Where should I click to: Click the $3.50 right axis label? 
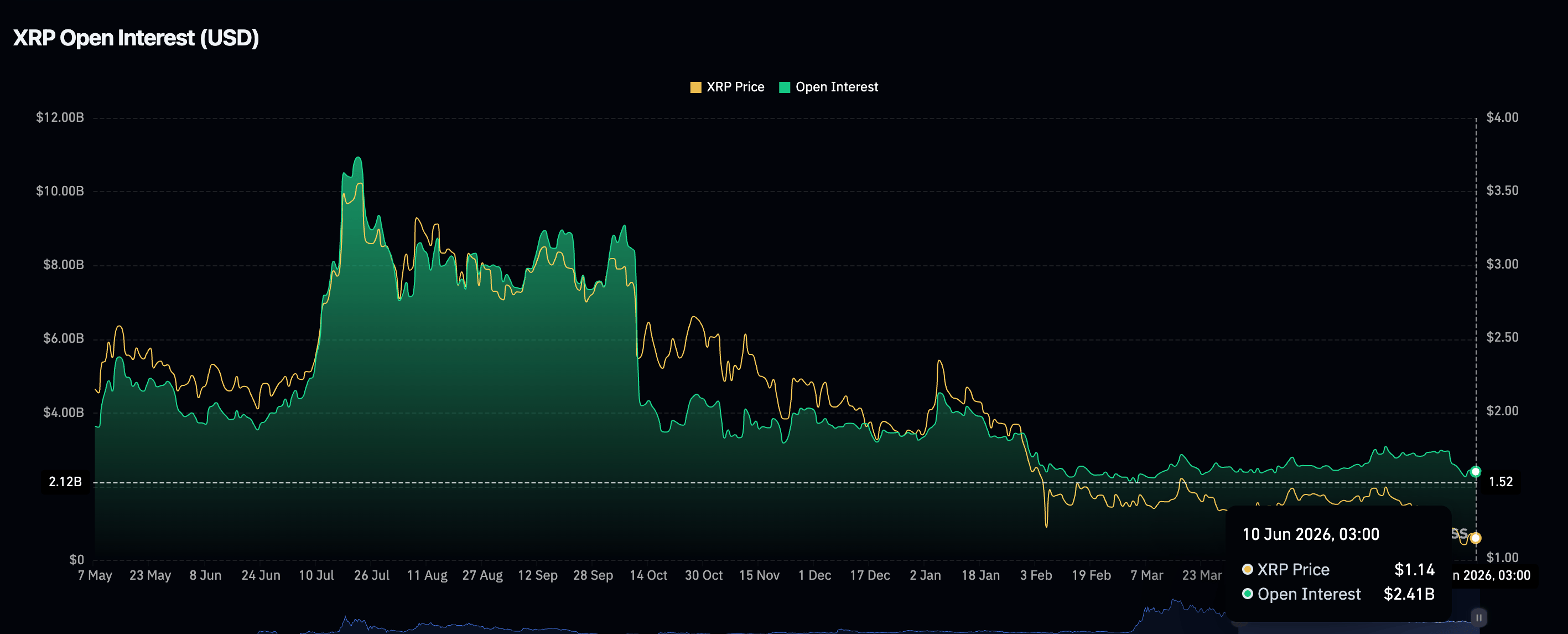(1502, 190)
